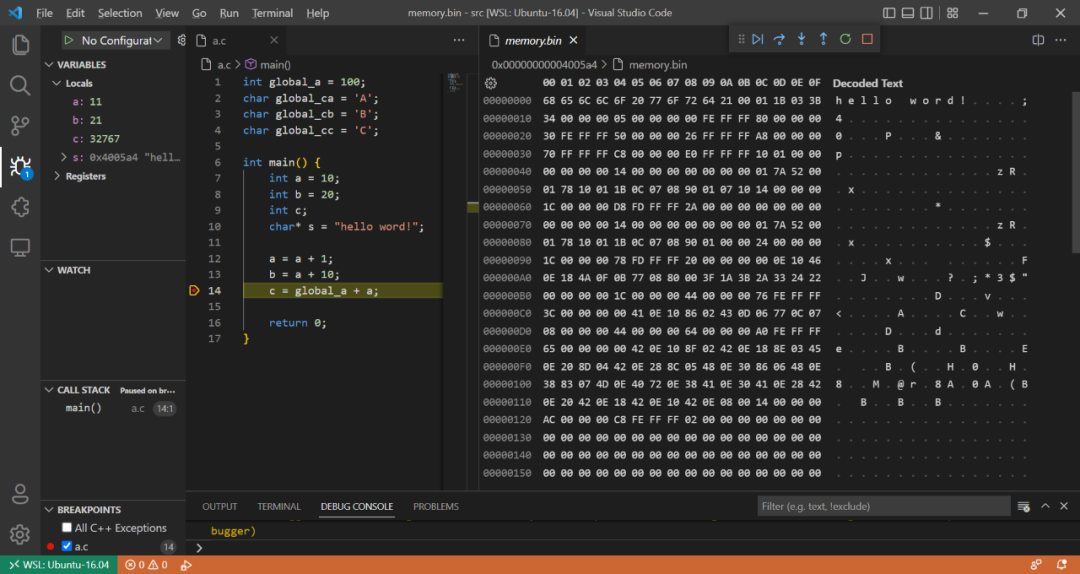This screenshot has width=1080, height=574.
Task: Open the File menu
Action: (x=44, y=13)
